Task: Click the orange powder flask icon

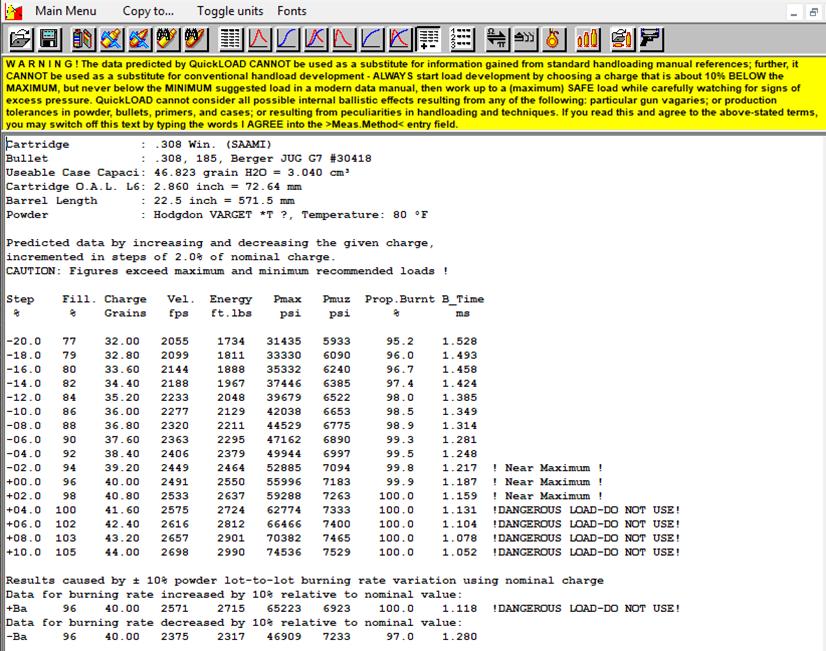Action: tap(553, 39)
